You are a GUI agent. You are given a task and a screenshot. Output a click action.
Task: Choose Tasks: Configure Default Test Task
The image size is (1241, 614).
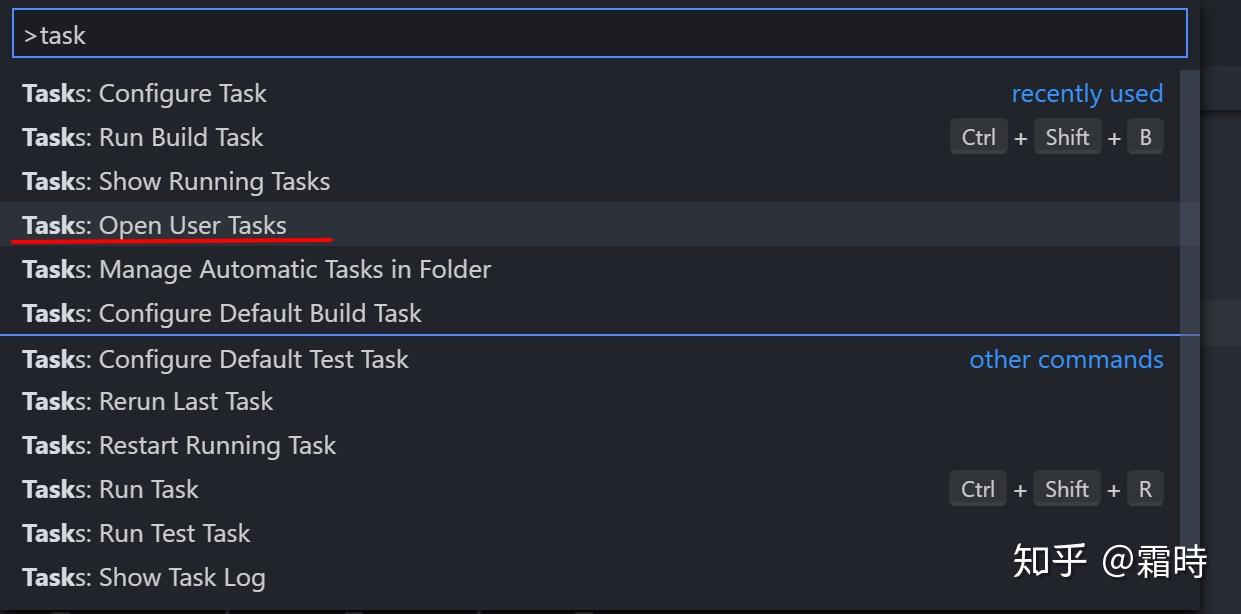(x=215, y=359)
